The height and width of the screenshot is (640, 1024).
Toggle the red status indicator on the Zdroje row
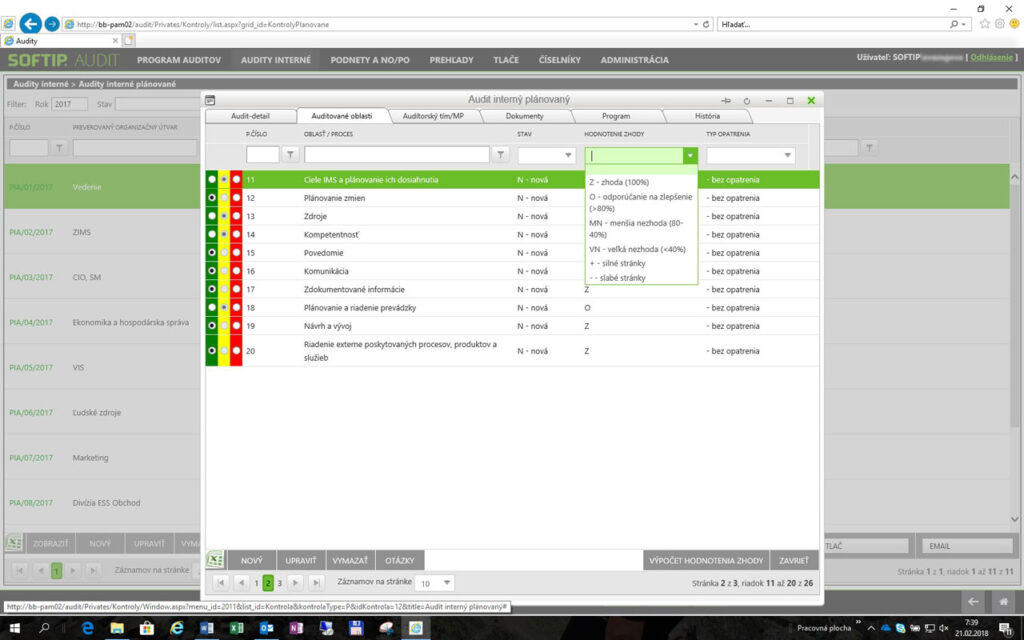239,218
